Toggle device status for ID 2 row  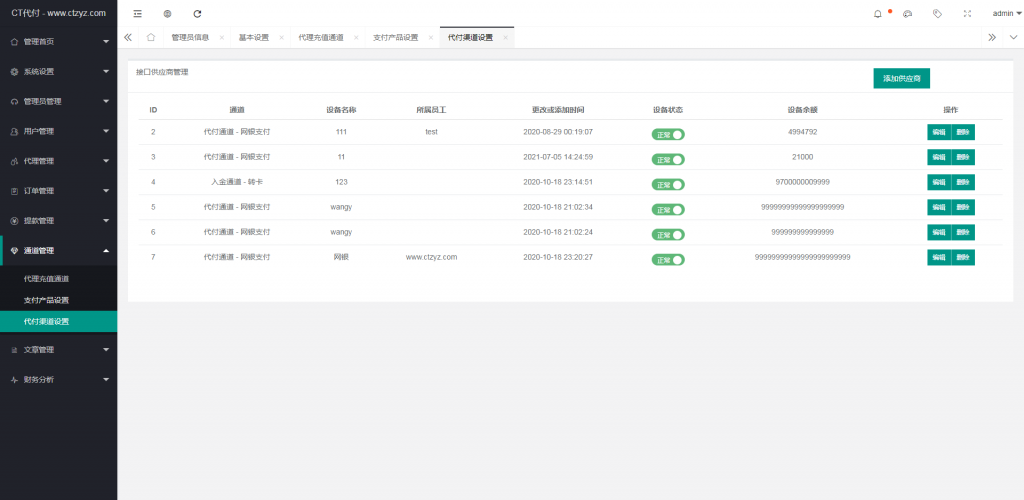tap(669, 134)
